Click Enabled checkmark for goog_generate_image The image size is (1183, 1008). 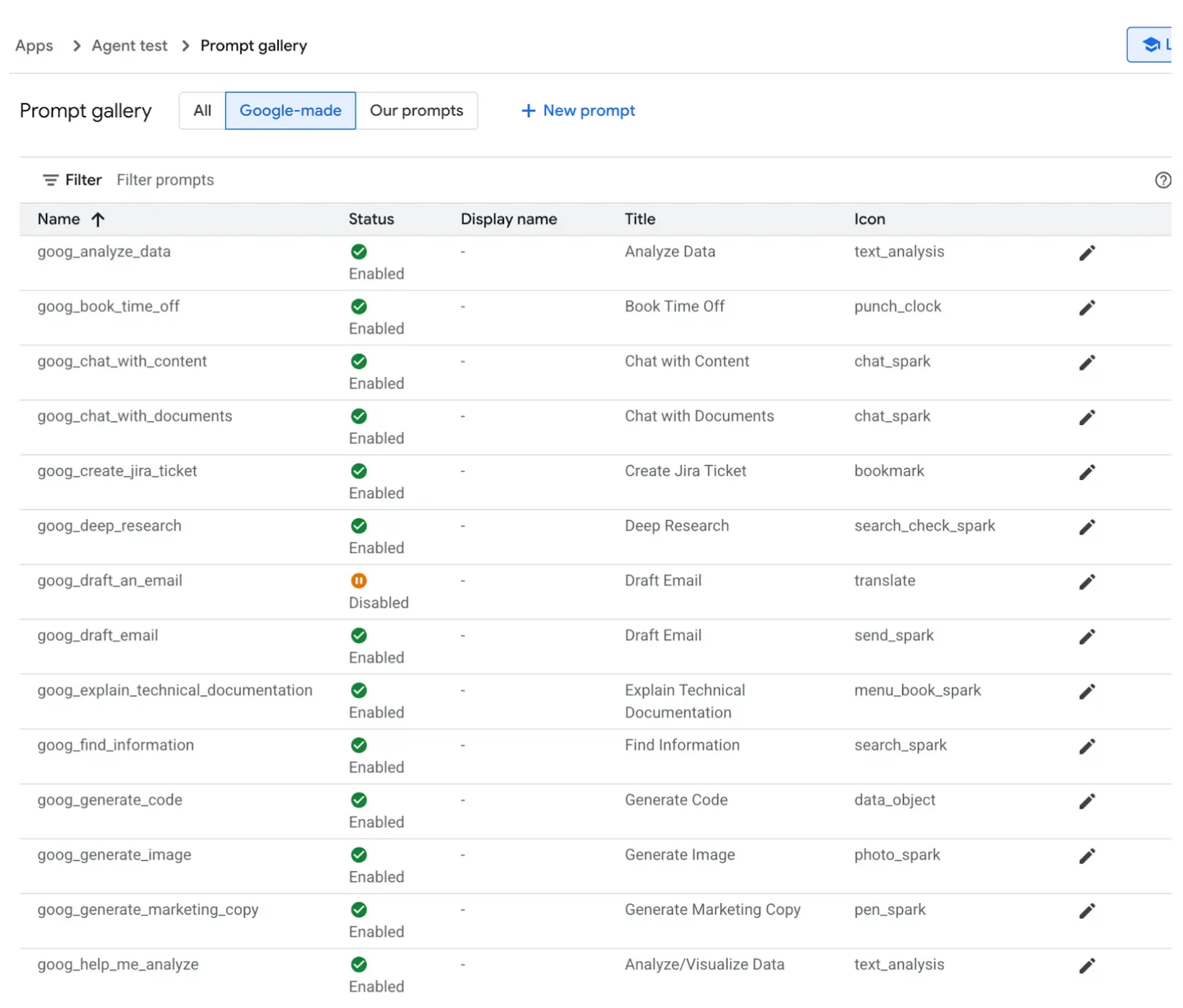point(358,855)
